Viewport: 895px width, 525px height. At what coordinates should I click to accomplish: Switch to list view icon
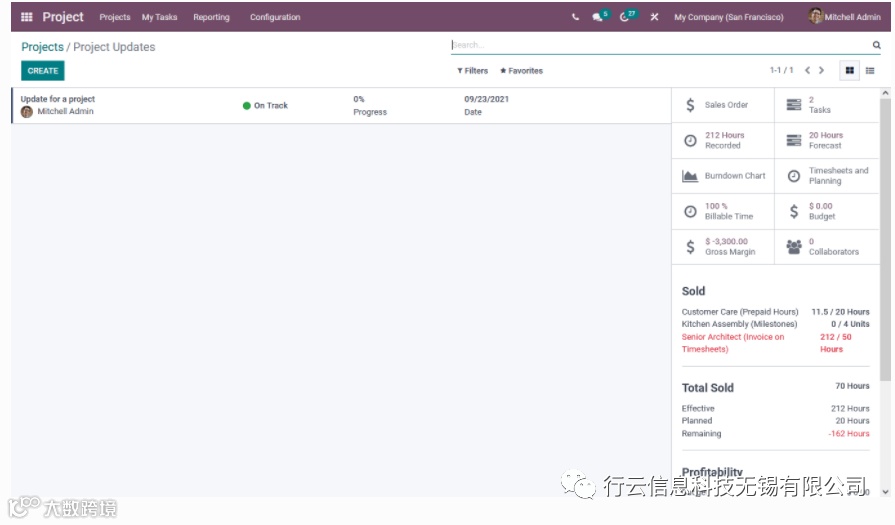[x=870, y=70]
